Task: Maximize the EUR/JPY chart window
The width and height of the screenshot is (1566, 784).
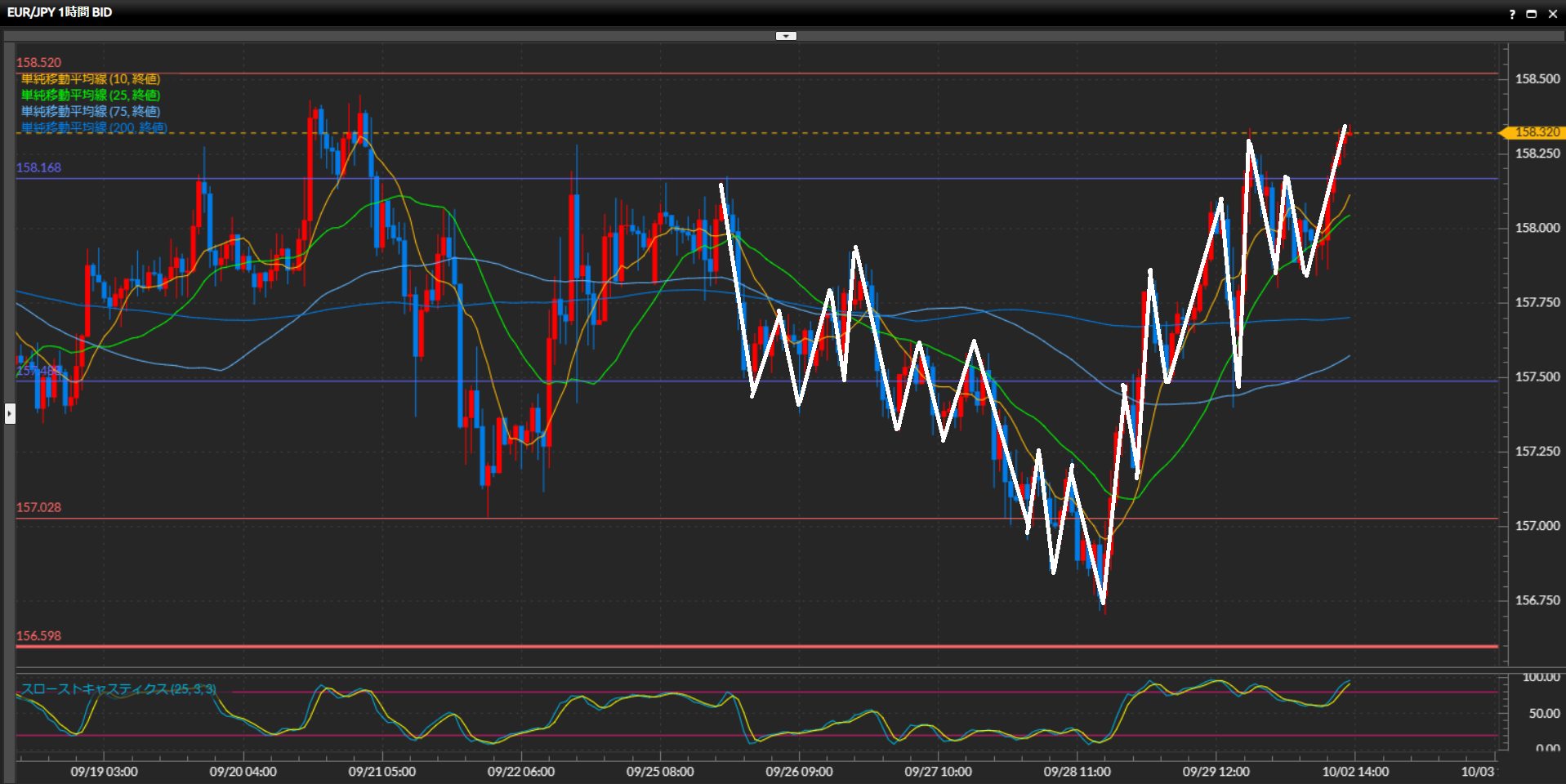Action: pyautogui.click(x=1532, y=14)
